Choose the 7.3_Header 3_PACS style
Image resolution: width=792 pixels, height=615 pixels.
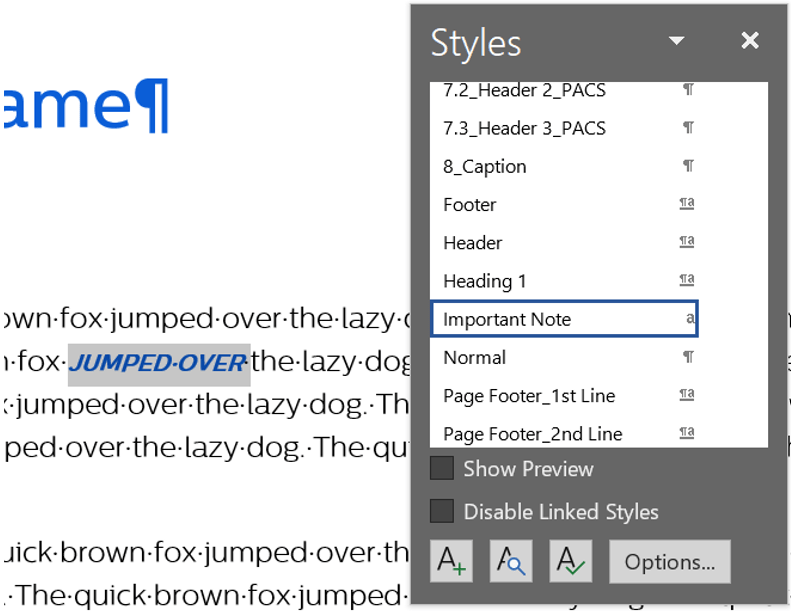point(524,128)
